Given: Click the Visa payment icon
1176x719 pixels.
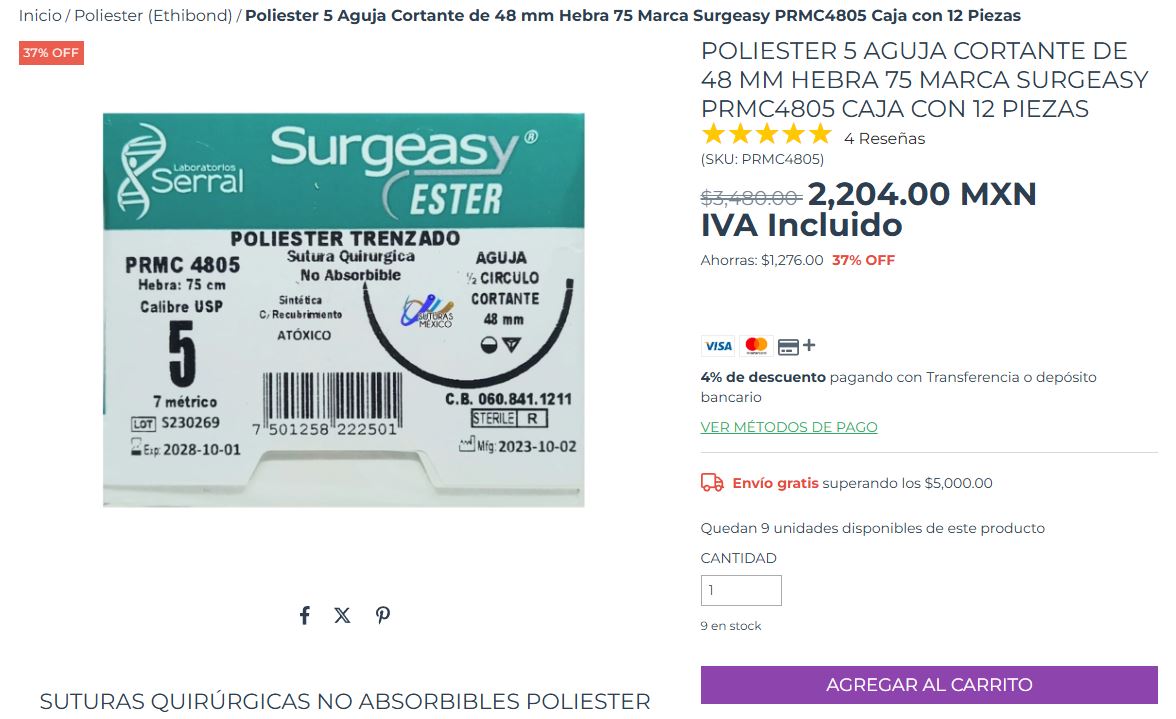Looking at the screenshot, I should pyautogui.click(x=718, y=346).
